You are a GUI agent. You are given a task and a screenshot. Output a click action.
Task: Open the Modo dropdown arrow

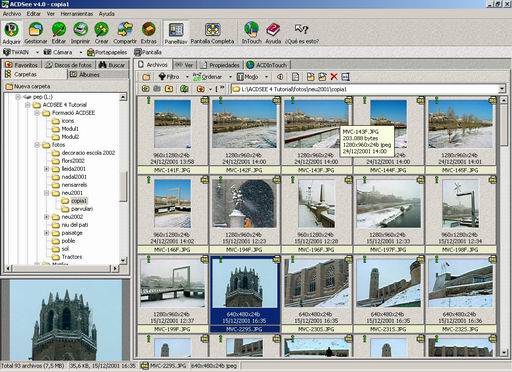click(x=266, y=77)
